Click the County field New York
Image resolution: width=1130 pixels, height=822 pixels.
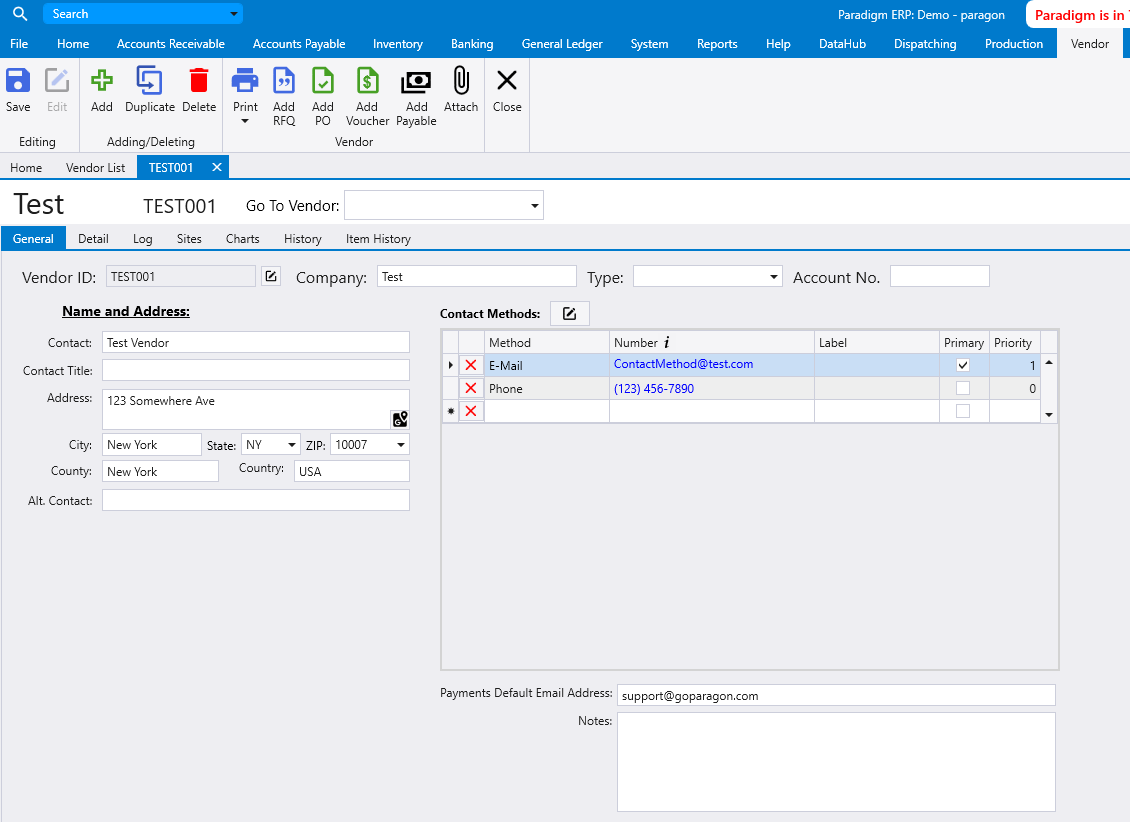pos(160,471)
